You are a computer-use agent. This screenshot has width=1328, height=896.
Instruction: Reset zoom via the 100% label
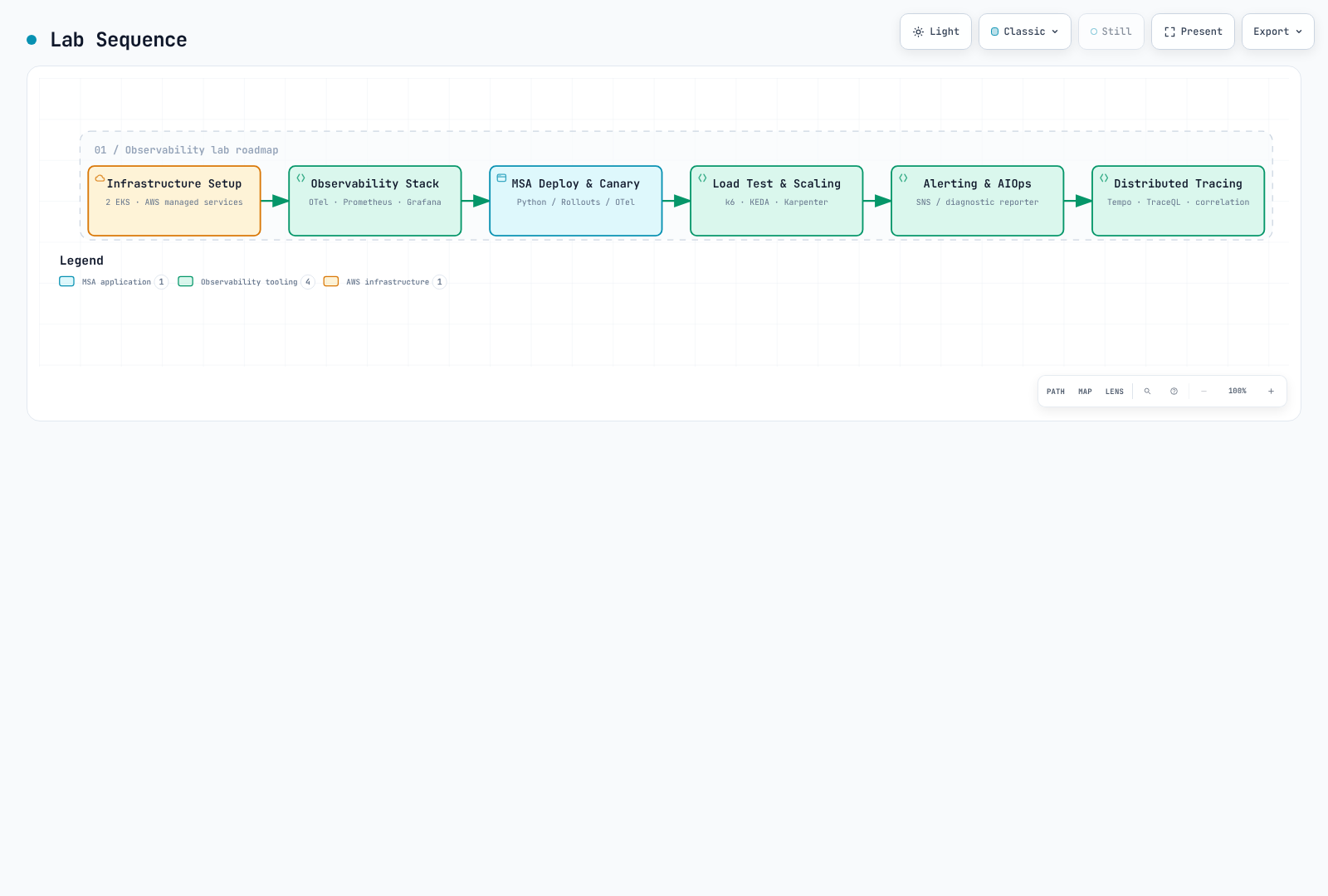[x=1238, y=391]
